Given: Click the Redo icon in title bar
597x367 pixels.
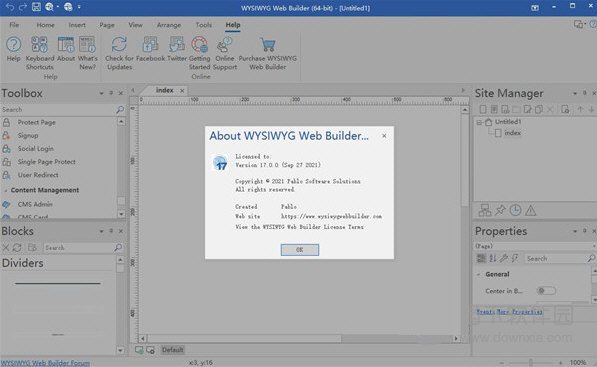Looking at the screenshot, I should pyautogui.click(x=22, y=7).
